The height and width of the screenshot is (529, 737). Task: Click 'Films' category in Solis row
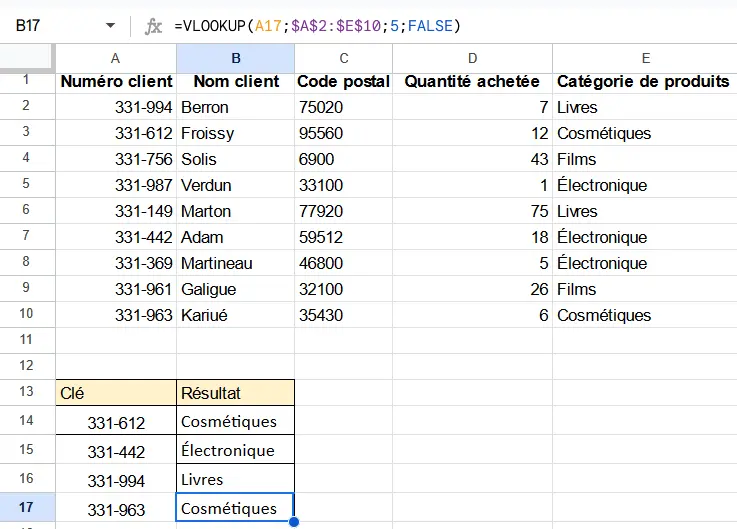[x=645, y=159]
